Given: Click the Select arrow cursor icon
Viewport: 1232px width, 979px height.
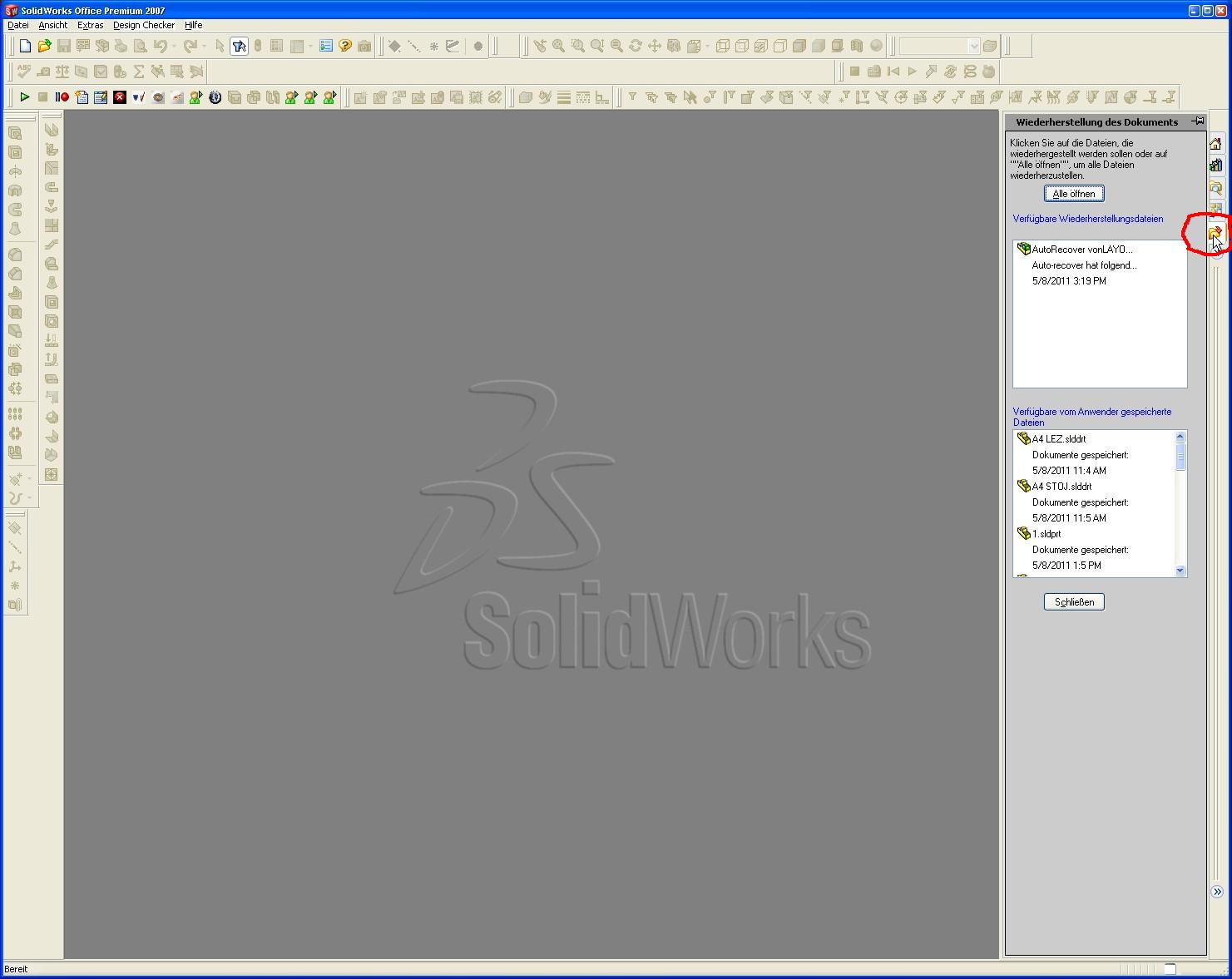Looking at the screenshot, I should [x=220, y=46].
